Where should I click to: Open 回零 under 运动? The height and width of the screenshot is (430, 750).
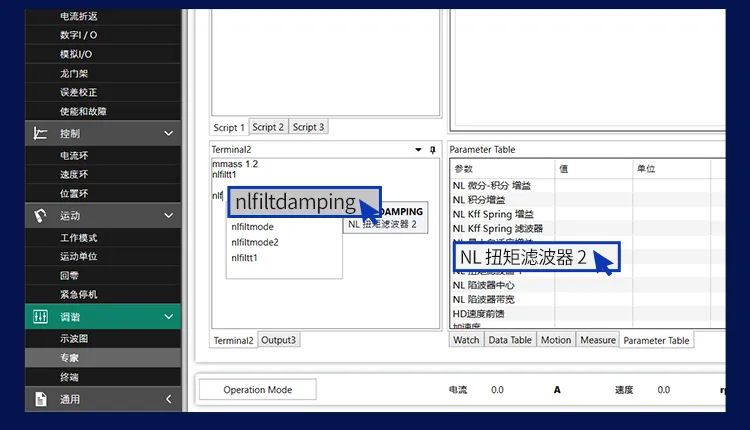coord(103,276)
